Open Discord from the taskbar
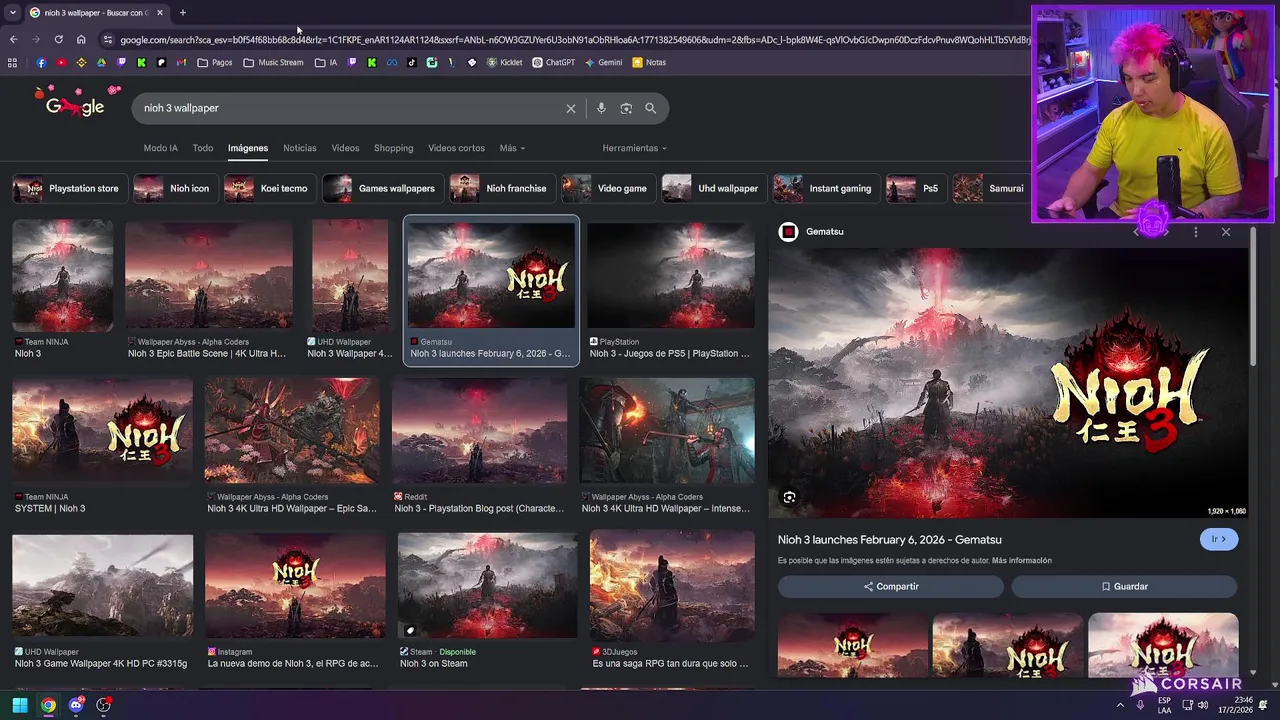The width and height of the screenshot is (1280, 720). click(76, 705)
